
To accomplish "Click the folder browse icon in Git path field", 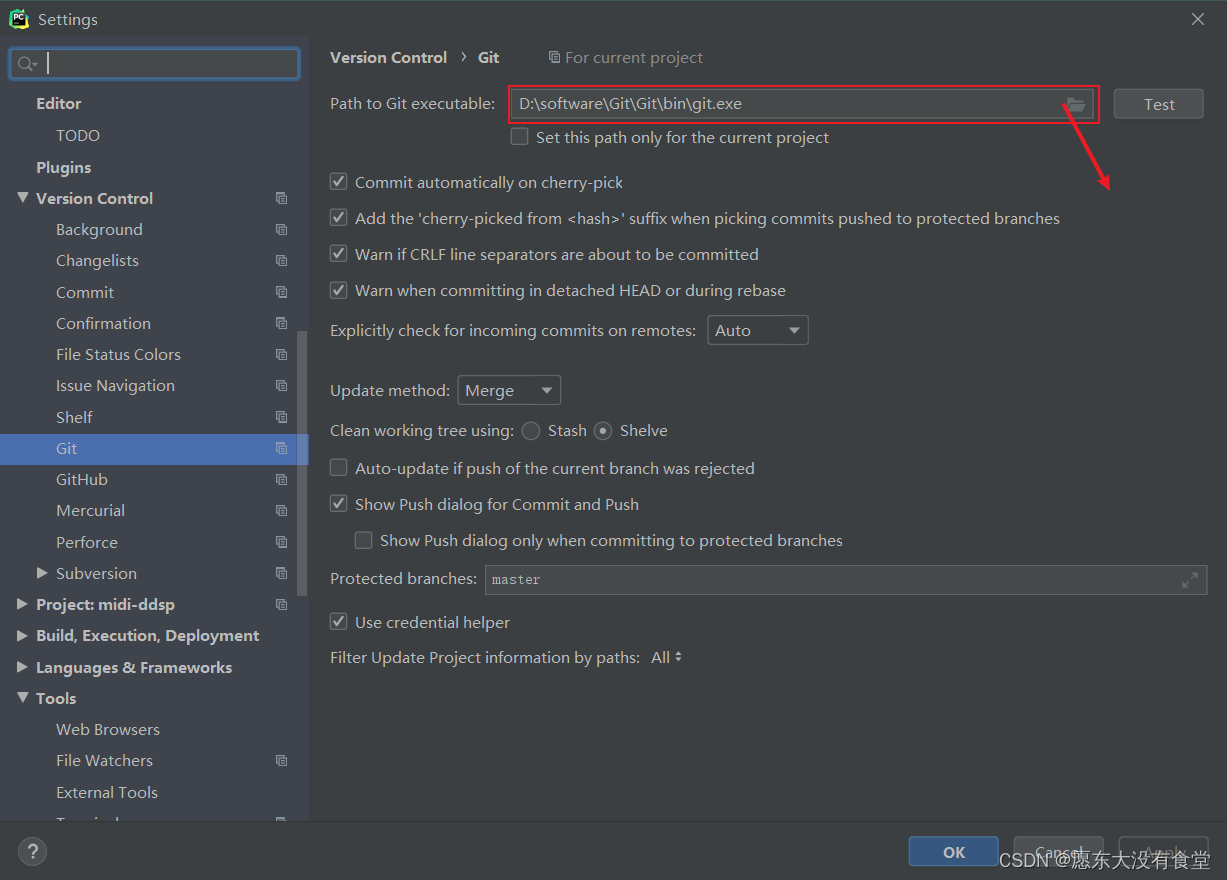I will tap(1076, 104).
